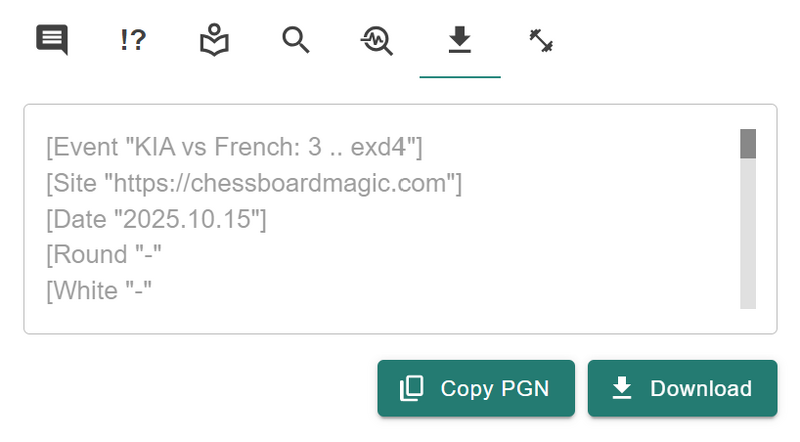Click the Copy PGN button

point(476,388)
